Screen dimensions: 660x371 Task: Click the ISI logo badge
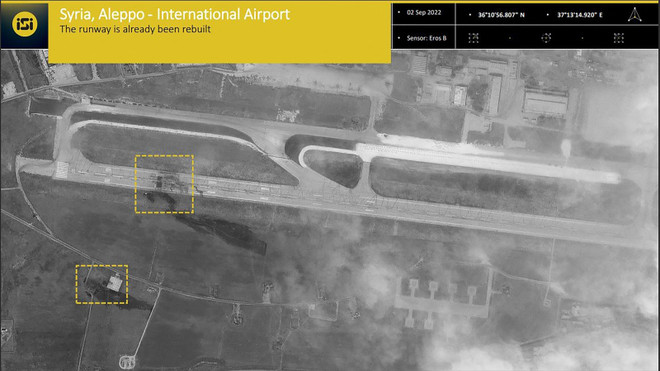click(24, 24)
